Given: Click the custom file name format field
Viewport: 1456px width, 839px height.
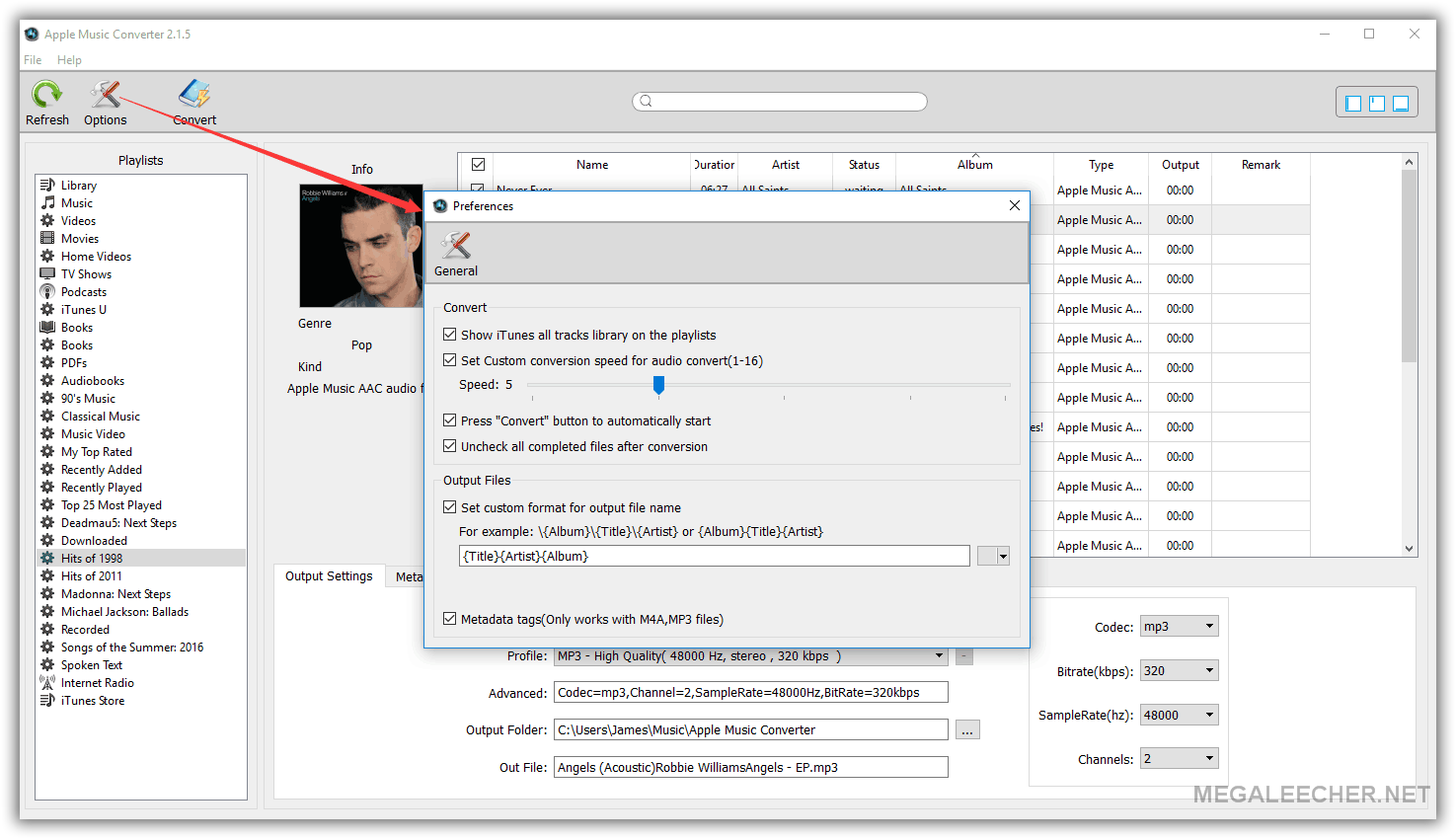Looking at the screenshot, I should click(715, 557).
